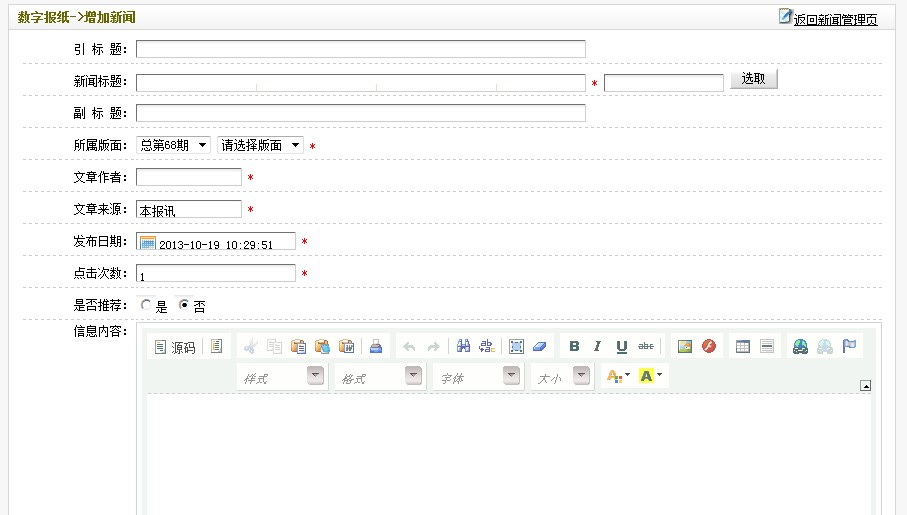Click the insert link globe icon
Screen dimensions: 907x515
point(801,346)
